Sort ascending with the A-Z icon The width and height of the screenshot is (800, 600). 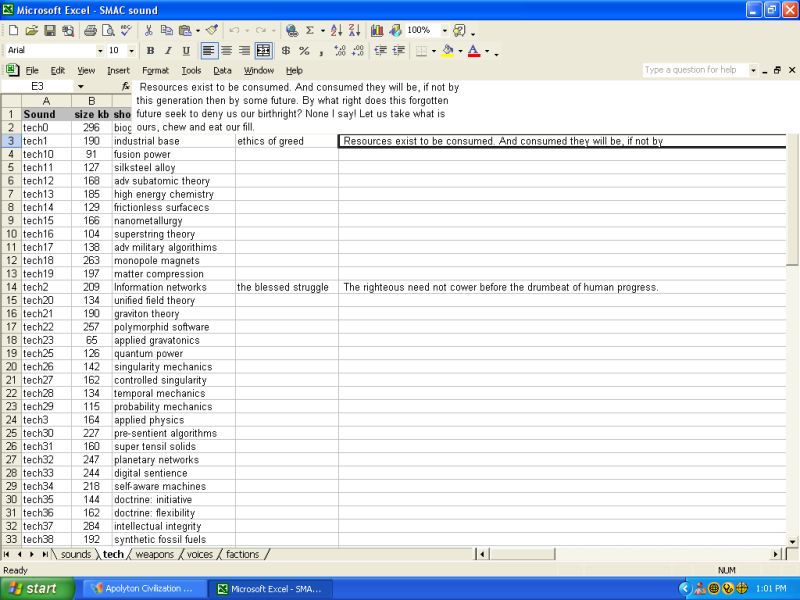point(338,31)
